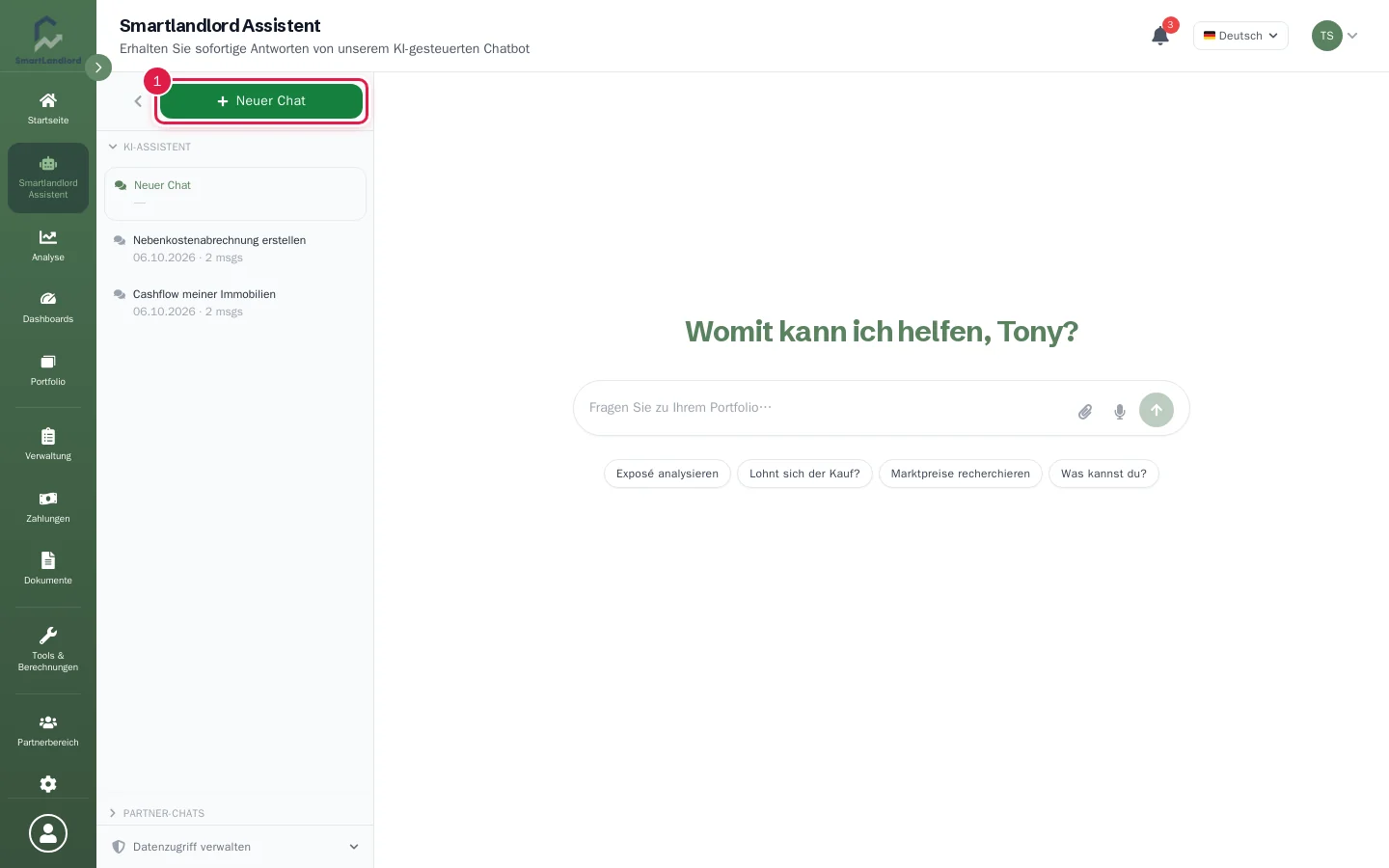Screen dimensions: 1389x868
Task: Go to Analyse in the sidebar
Action: (48, 245)
